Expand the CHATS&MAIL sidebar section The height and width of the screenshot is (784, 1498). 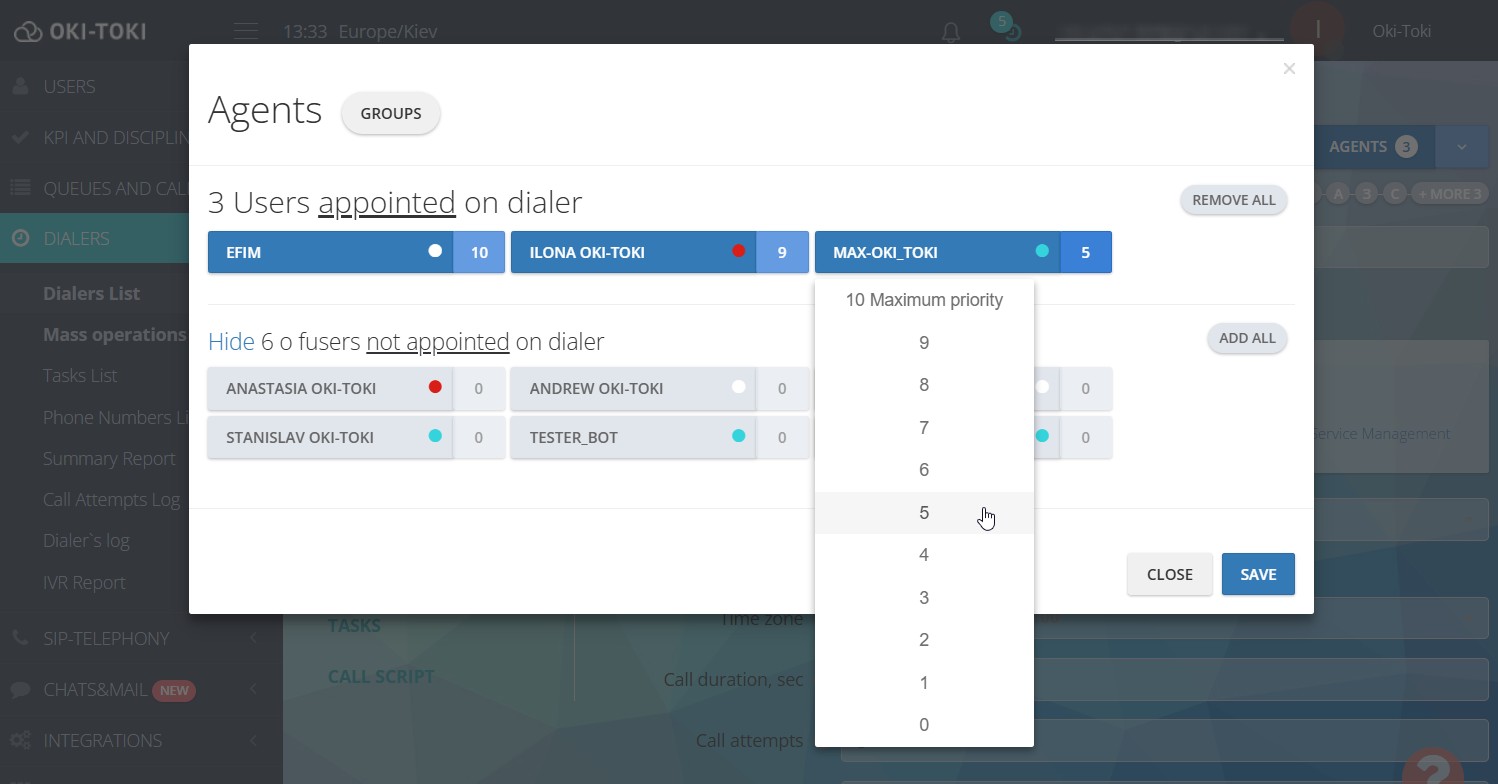tap(141, 689)
